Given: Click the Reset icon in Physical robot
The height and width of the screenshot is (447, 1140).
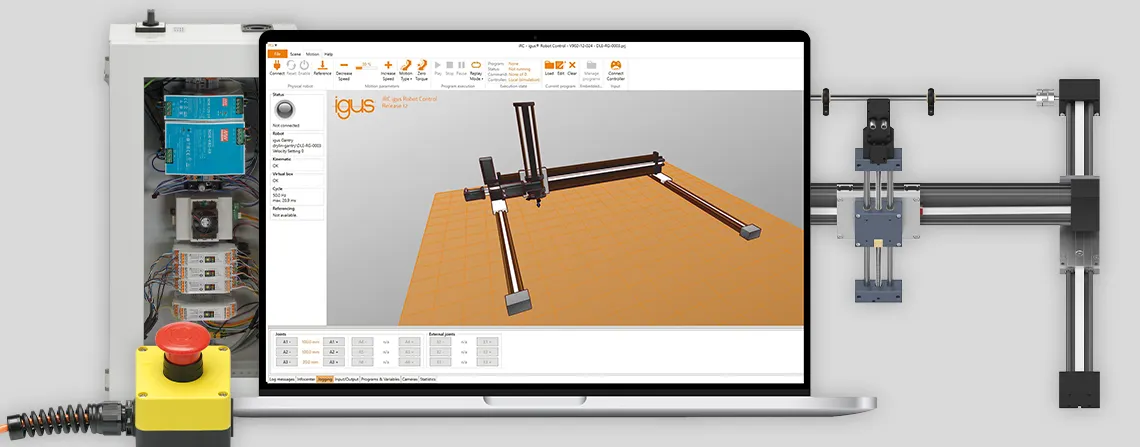Looking at the screenshot, I should click(291, 65).
